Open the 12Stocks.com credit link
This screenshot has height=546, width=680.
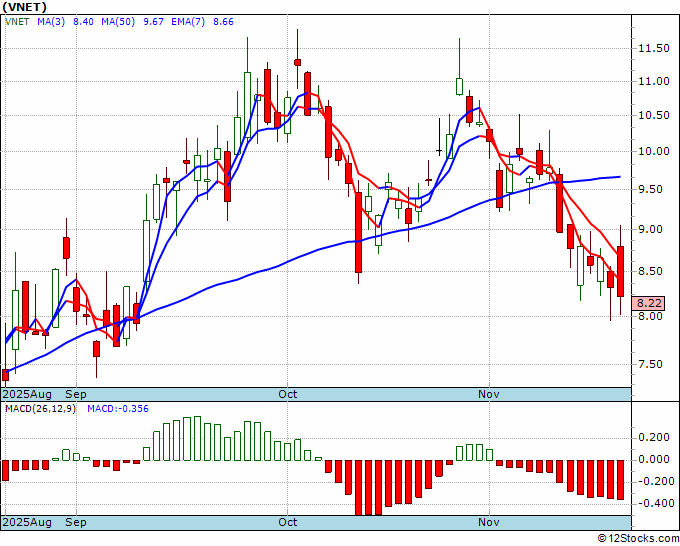pyautogui.click(x=638, y=539)
